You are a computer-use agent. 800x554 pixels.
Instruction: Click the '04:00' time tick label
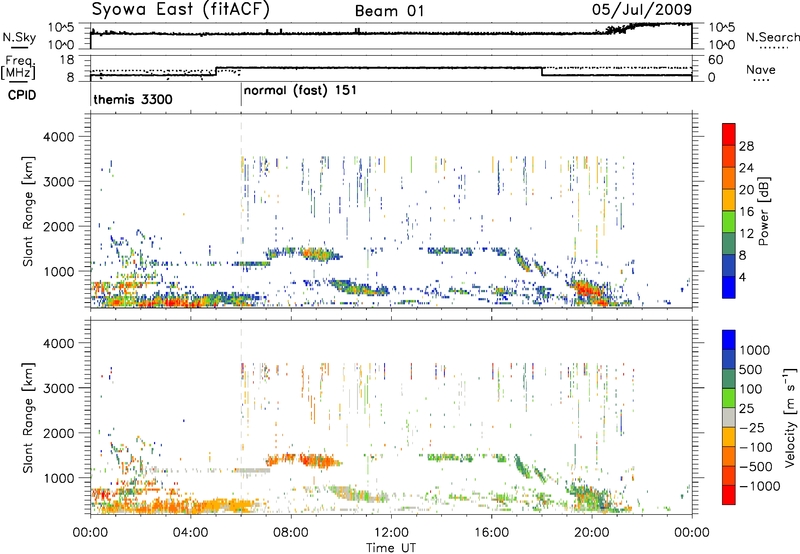190,533
